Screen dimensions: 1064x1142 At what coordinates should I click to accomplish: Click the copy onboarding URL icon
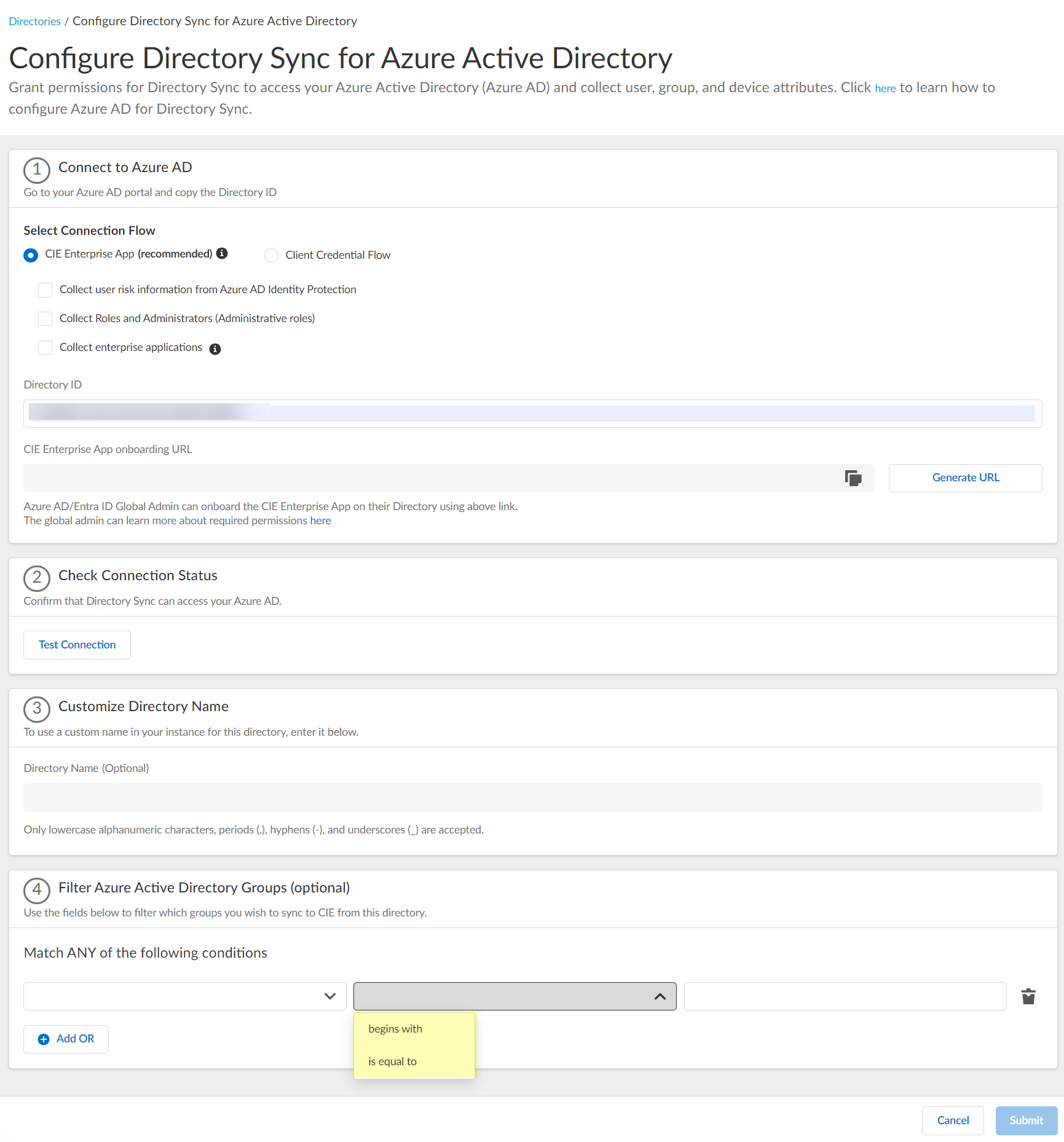pyautogui.click(x=853, y=478)
